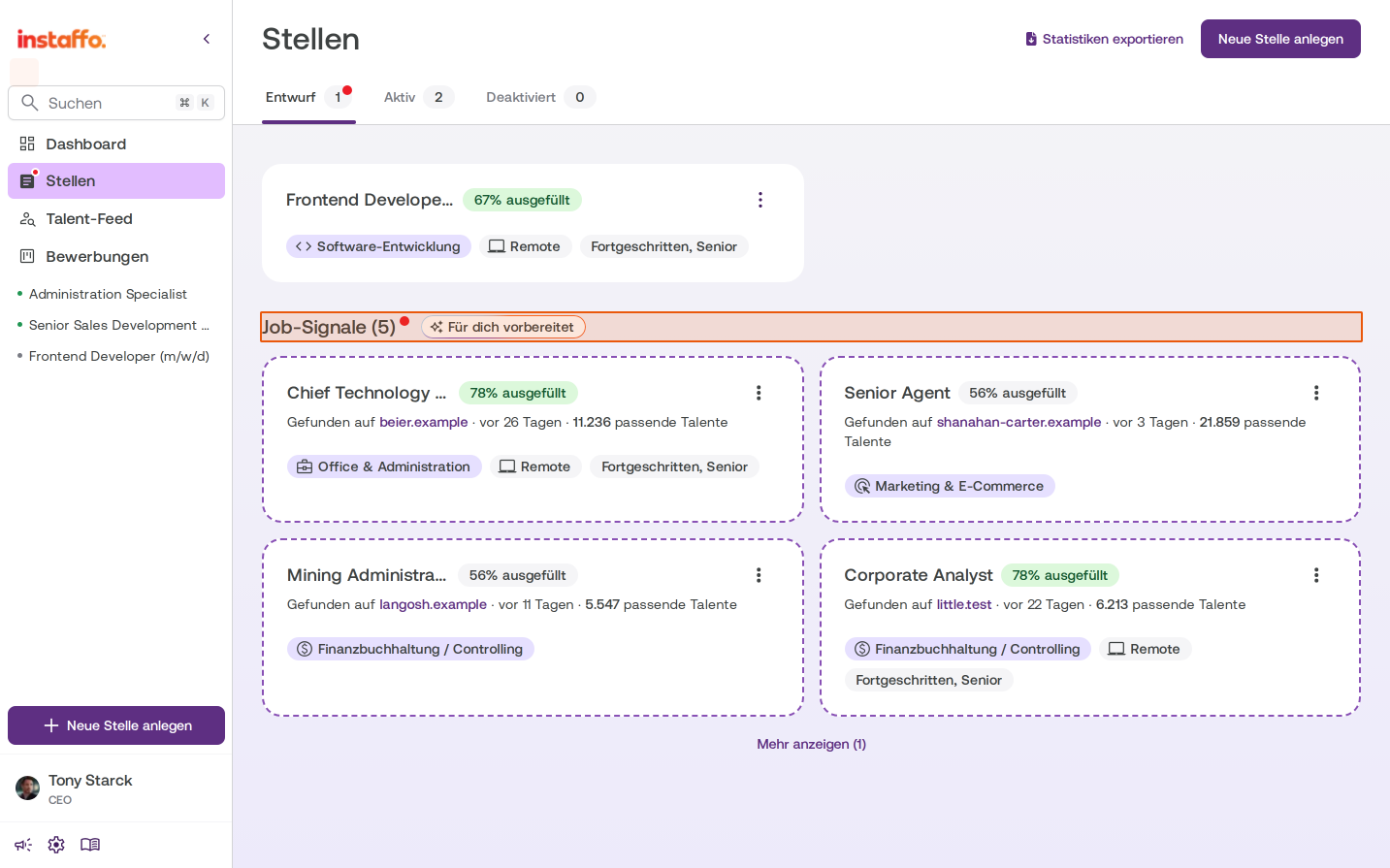This screenshot has height=868, width=1390.
Task: Focus the Suchen search field
Action: point(116,103)
